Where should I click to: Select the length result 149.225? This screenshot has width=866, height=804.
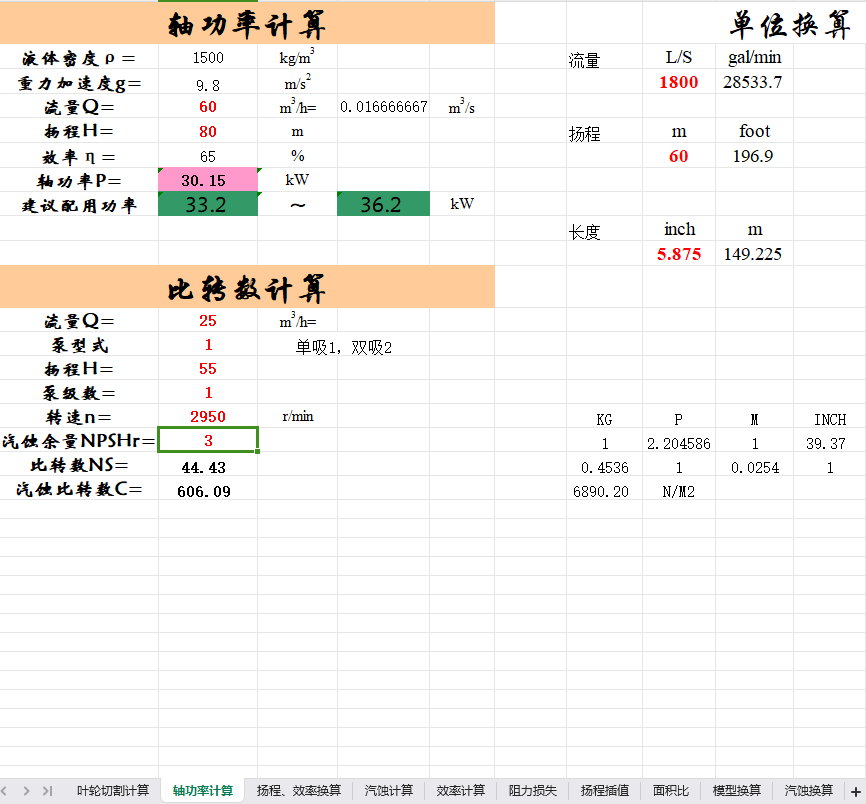coord(754,253)
